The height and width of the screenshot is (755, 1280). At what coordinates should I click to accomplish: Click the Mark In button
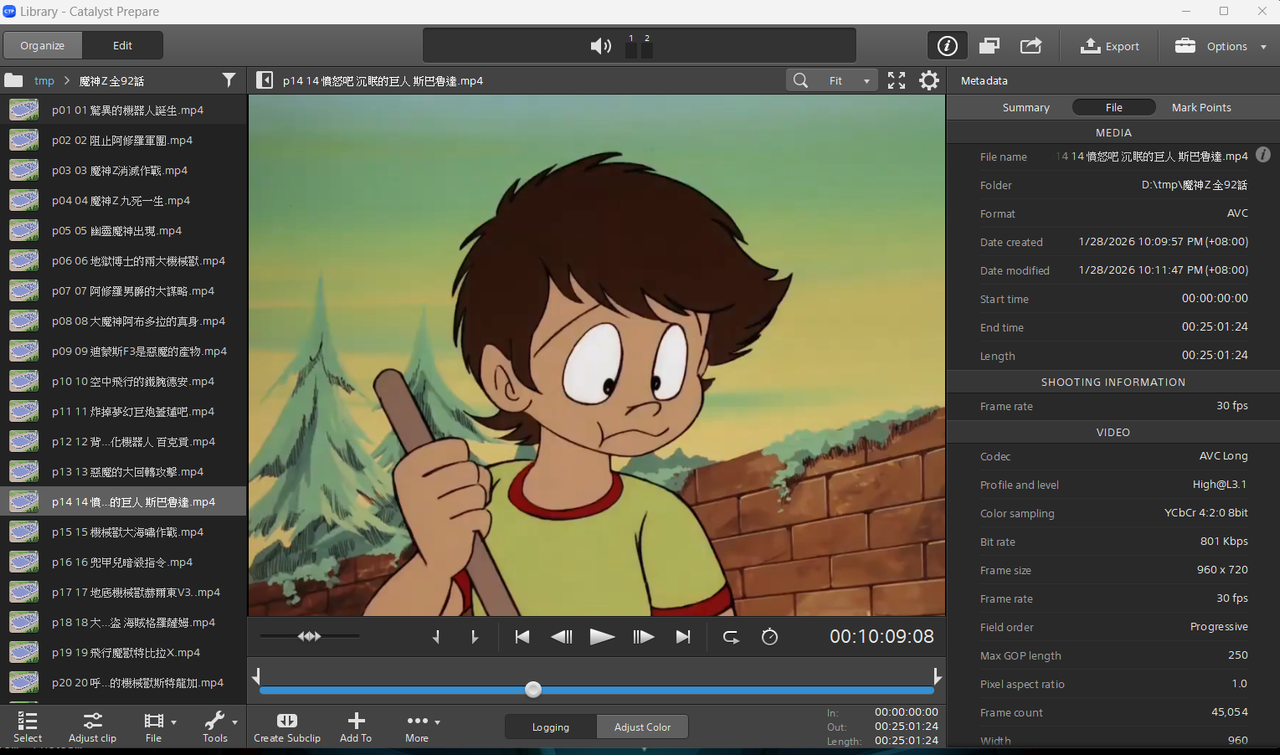click(x=436, y=637)
